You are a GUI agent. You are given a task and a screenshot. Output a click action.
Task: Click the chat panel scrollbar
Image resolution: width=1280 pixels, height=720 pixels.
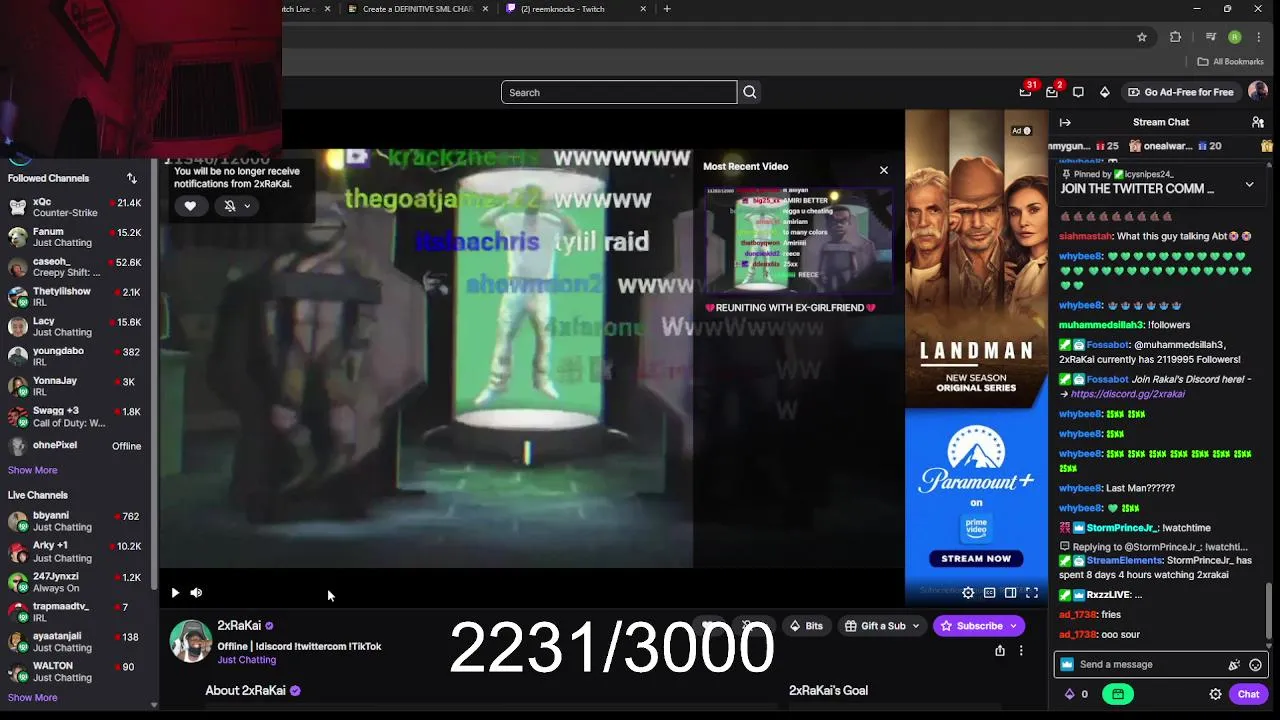tap(1270, 610)
